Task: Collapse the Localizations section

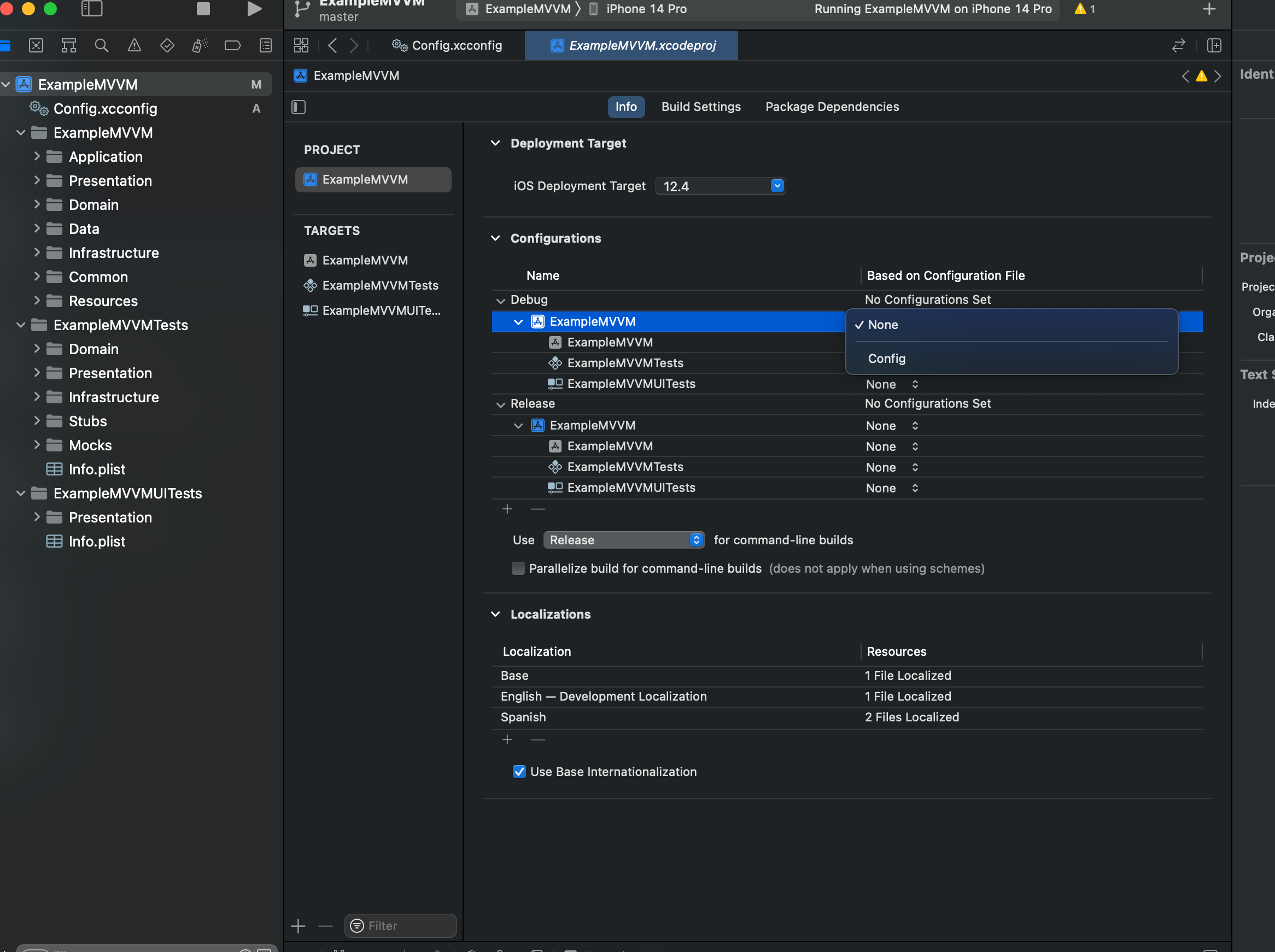Action: 495,614
